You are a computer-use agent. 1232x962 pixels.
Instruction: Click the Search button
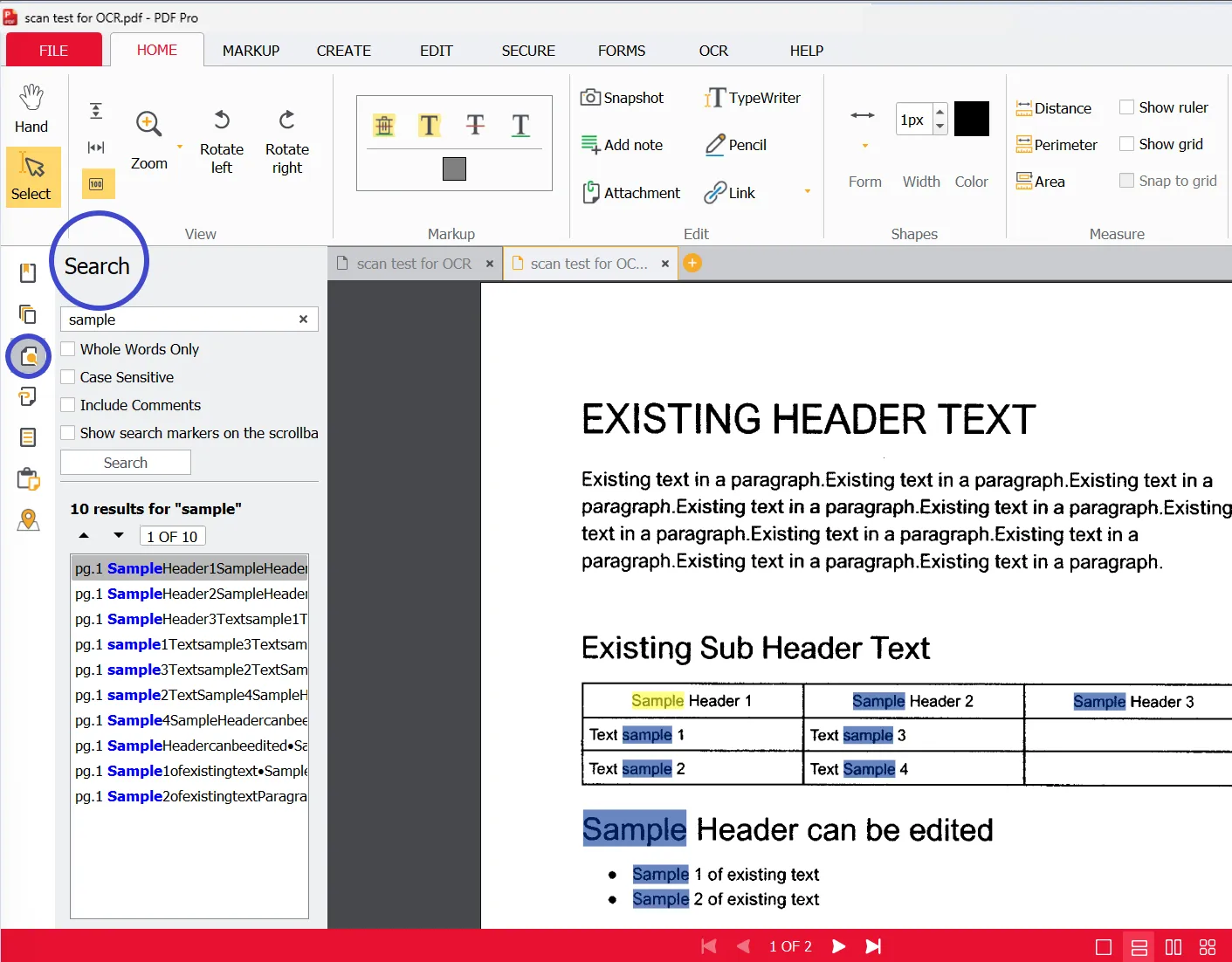tap(126, 463)
